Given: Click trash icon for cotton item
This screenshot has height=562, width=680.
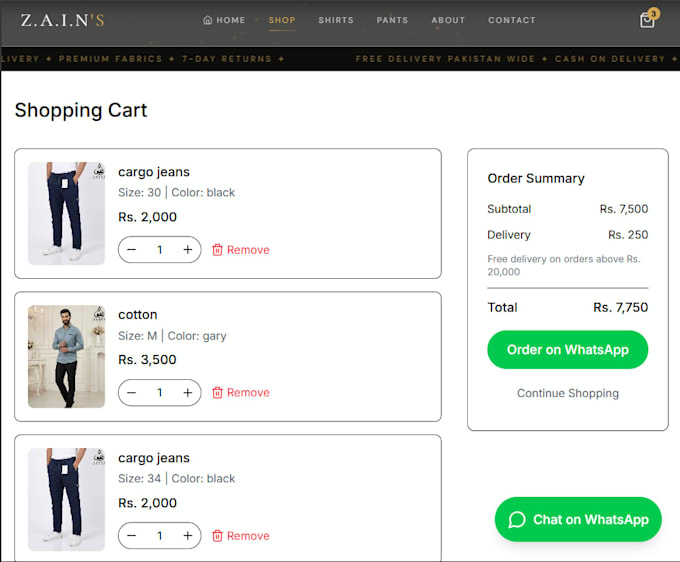Looking at the screenshot, I should click(x=217, y=393).
